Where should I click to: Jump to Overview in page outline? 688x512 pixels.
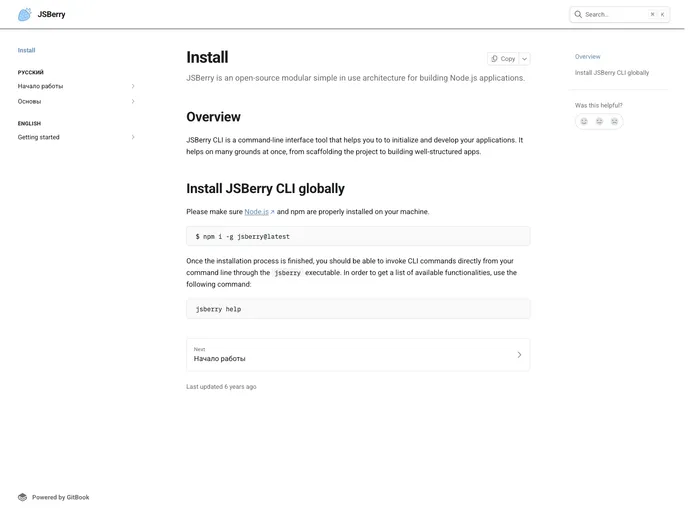[x=588, y=57]
